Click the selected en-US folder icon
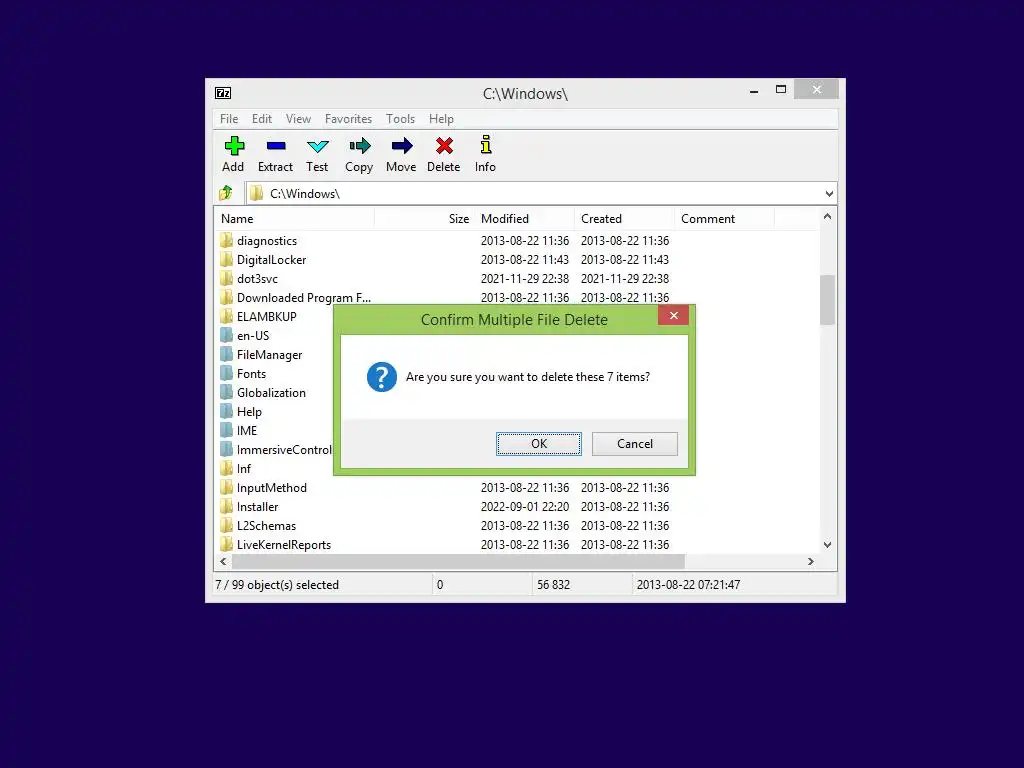This screenshot has width=1024, height=768. pos(227,335)
